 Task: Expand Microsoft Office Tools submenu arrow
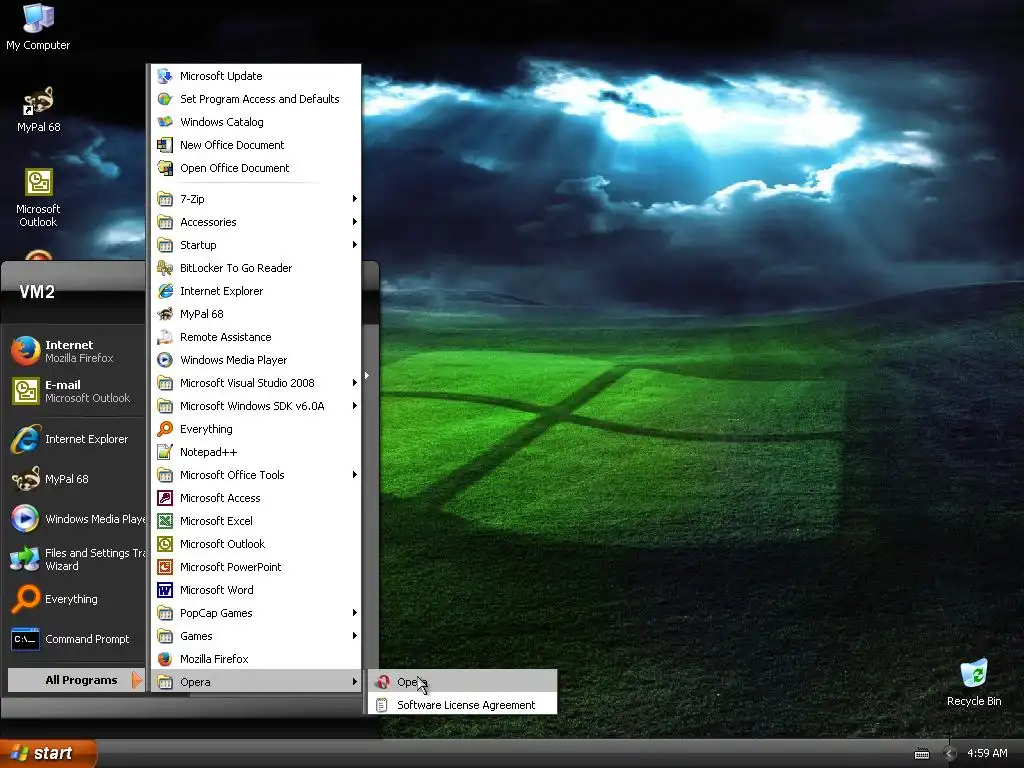pyautogui.click(x=355, y=475)
